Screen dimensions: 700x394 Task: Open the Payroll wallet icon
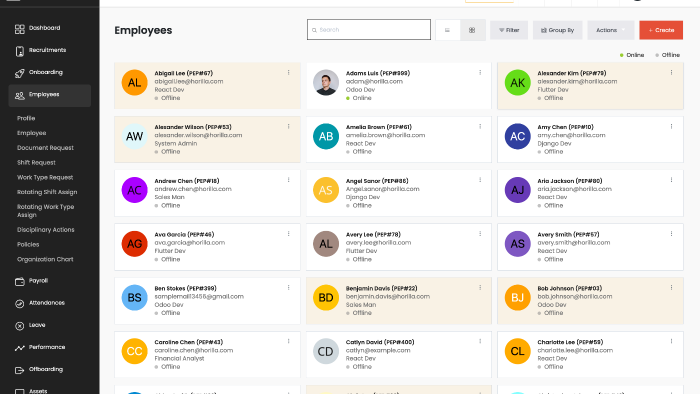(x=19, y=282)
